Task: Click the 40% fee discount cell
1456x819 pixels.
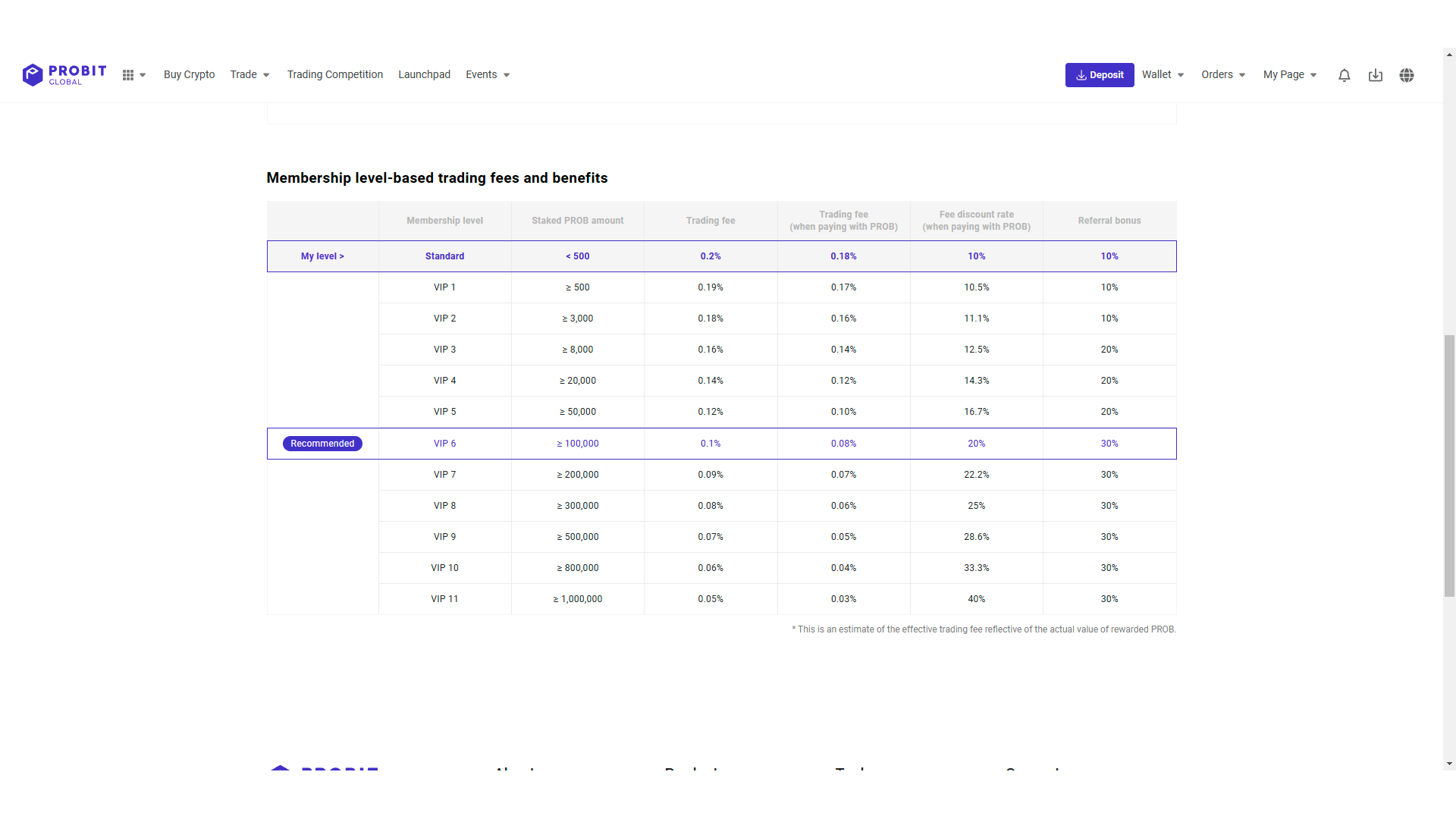Action: pos(977,599)
